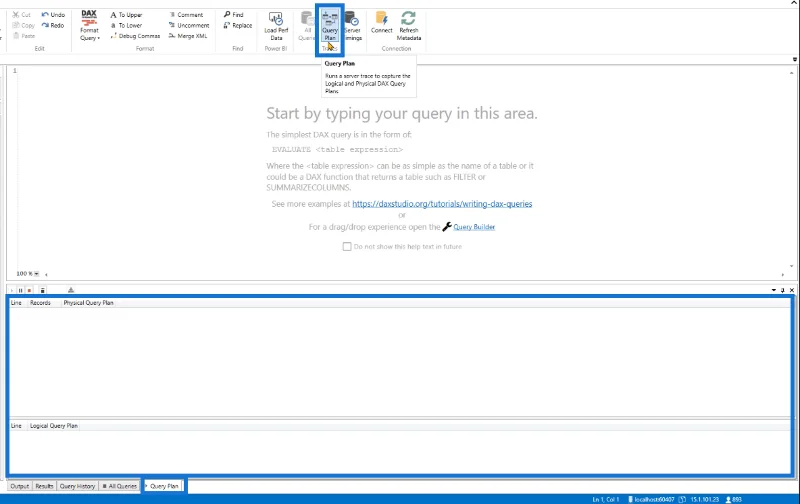Image resolution: width=800 pixels, height=504 pixels.
Task: Click the clear trace trash icon
Action: [42, 290]
